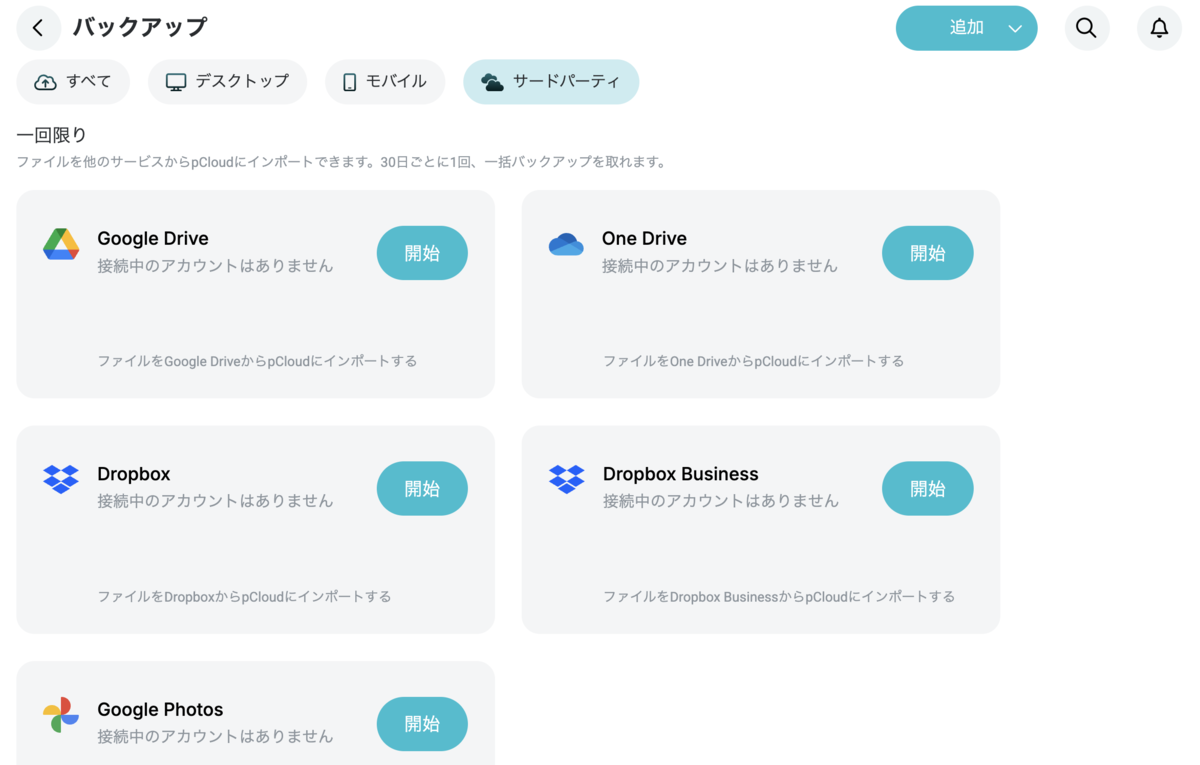This screenshot has height=765, width=1200.
Task: Click 接続中のアカウントはありません under Google Drive
Action: click(215, 266)
